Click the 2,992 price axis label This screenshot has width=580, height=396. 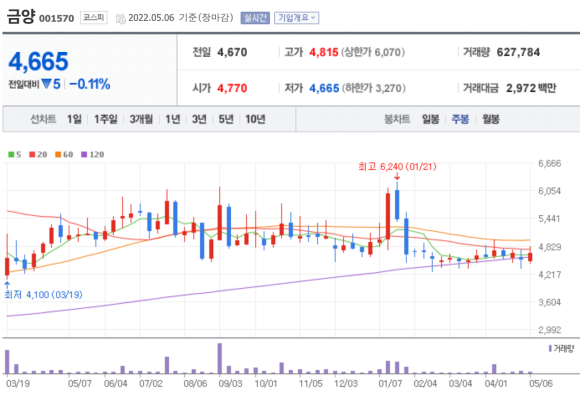pyautogui.click(x=549, y=330)
